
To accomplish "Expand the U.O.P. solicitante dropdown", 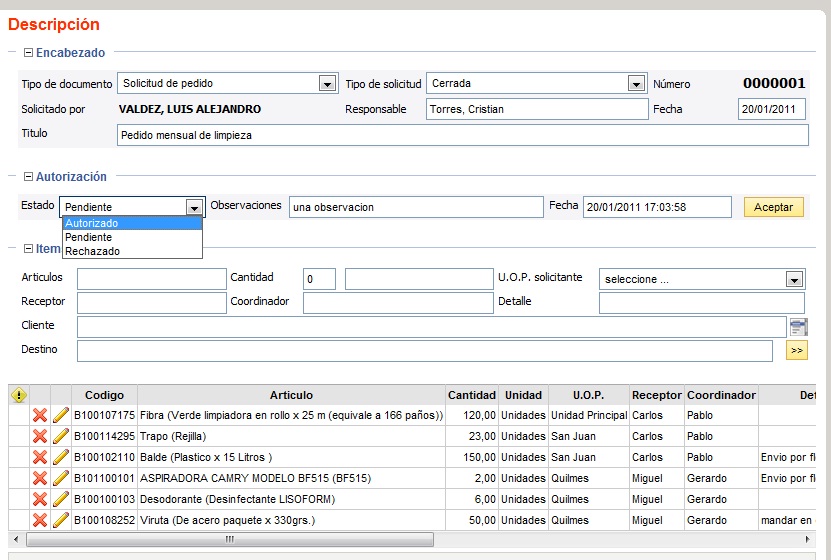I will 794,279.
